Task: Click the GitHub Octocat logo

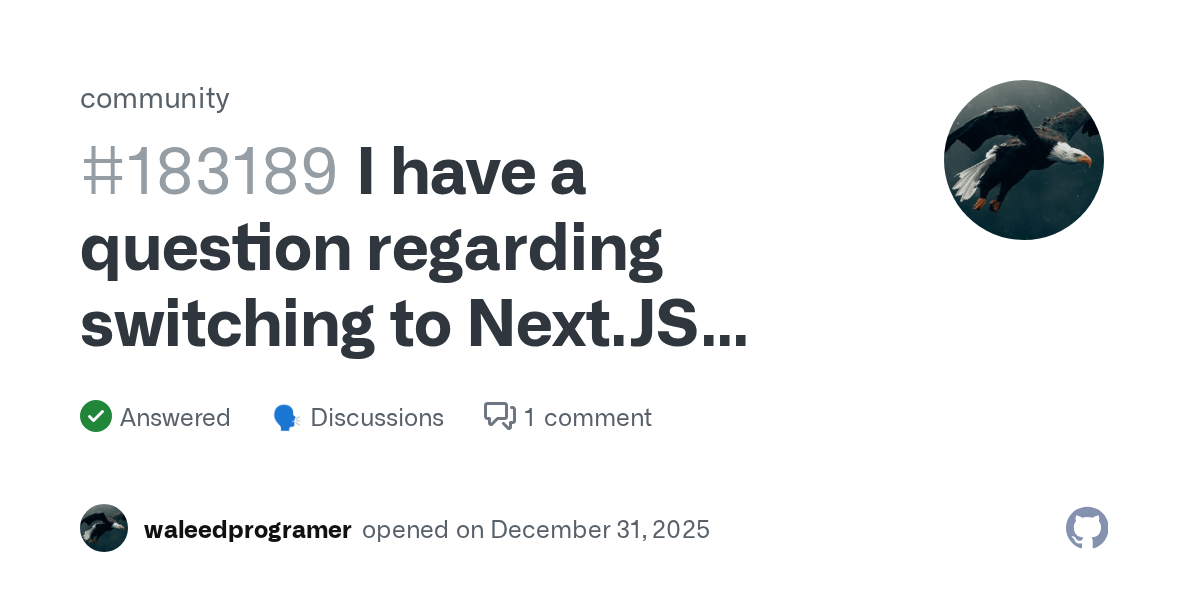Action: point(1087,528)
